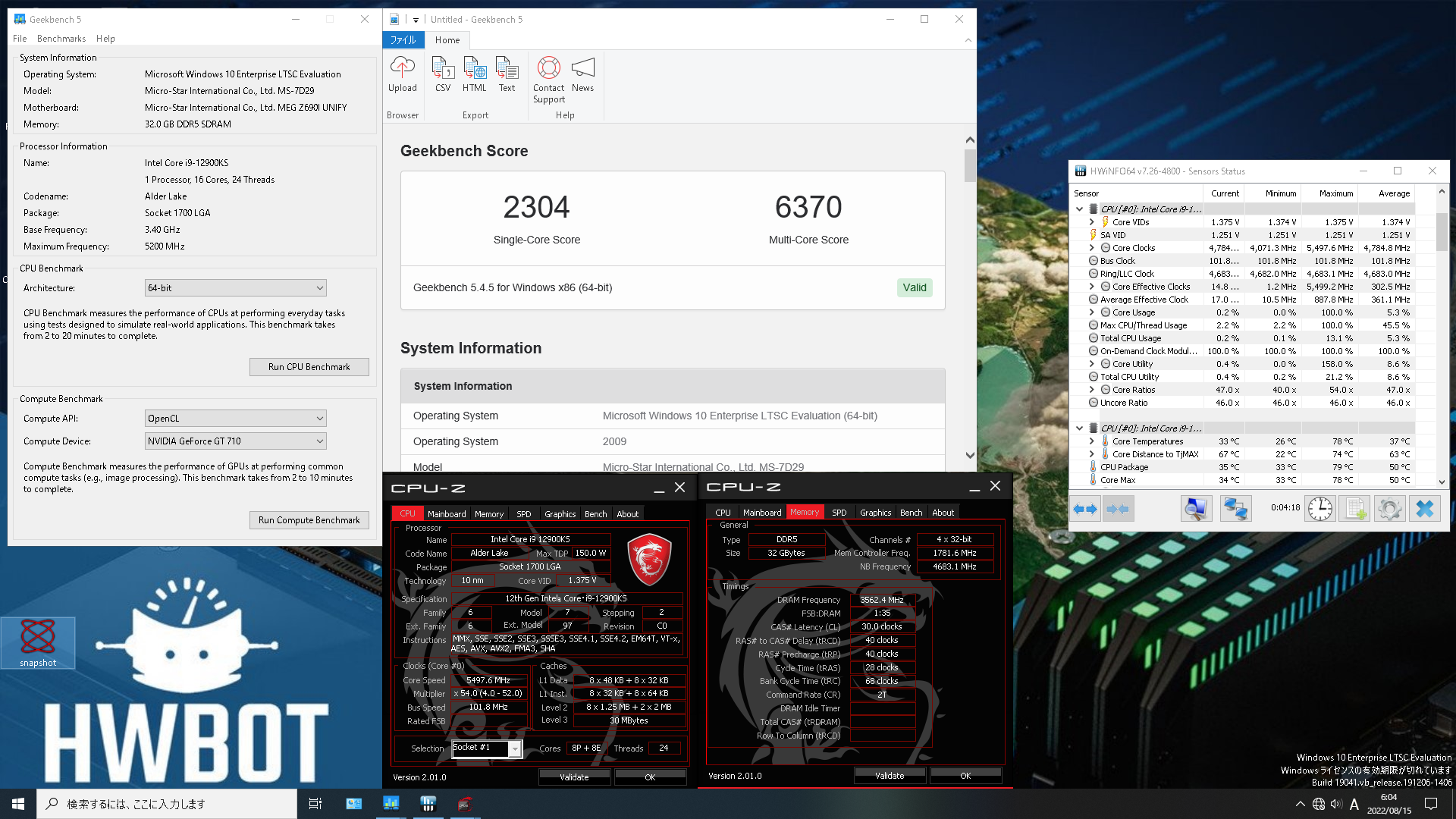
Task: Click the Valid badge in Geekbench
Action: pyautogui.click(x=915, y=287)
